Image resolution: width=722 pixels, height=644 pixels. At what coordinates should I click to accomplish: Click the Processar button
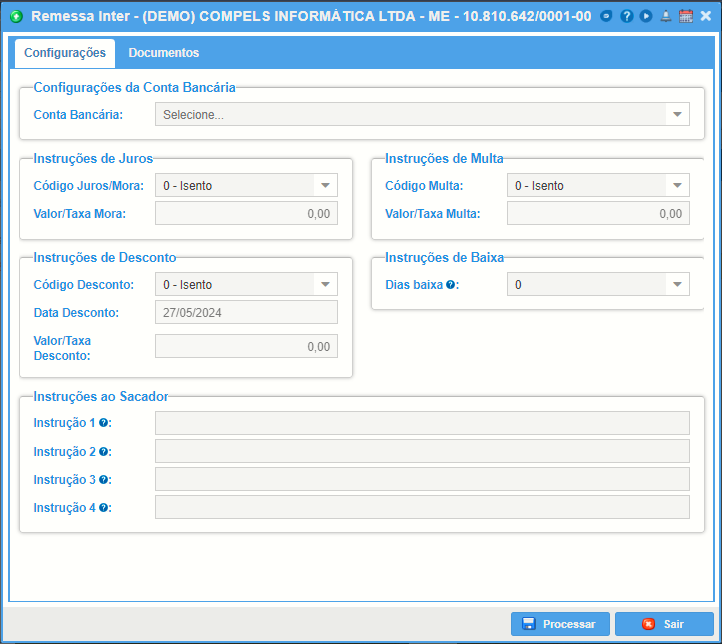(560, 624)
